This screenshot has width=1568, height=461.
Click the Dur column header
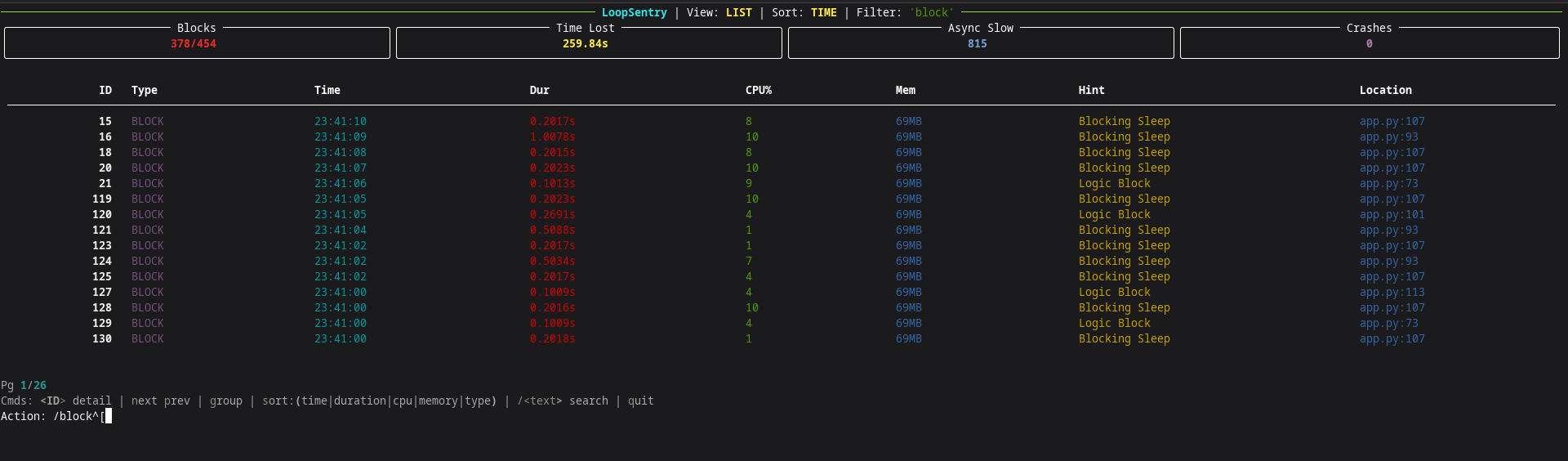pyautogui.click(x=540, y=91)
